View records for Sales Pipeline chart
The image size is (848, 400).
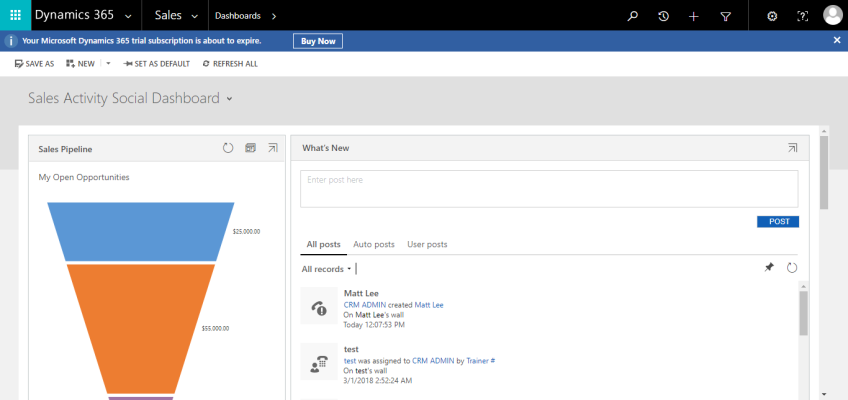click(250, 148)
